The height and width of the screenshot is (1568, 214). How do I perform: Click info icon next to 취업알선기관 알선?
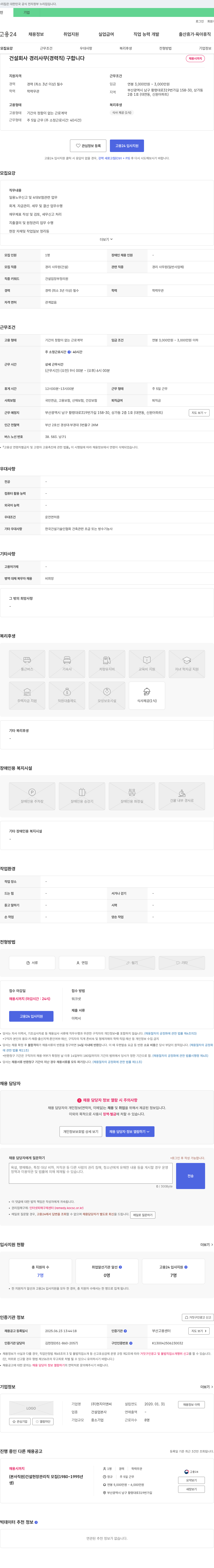120,1267
